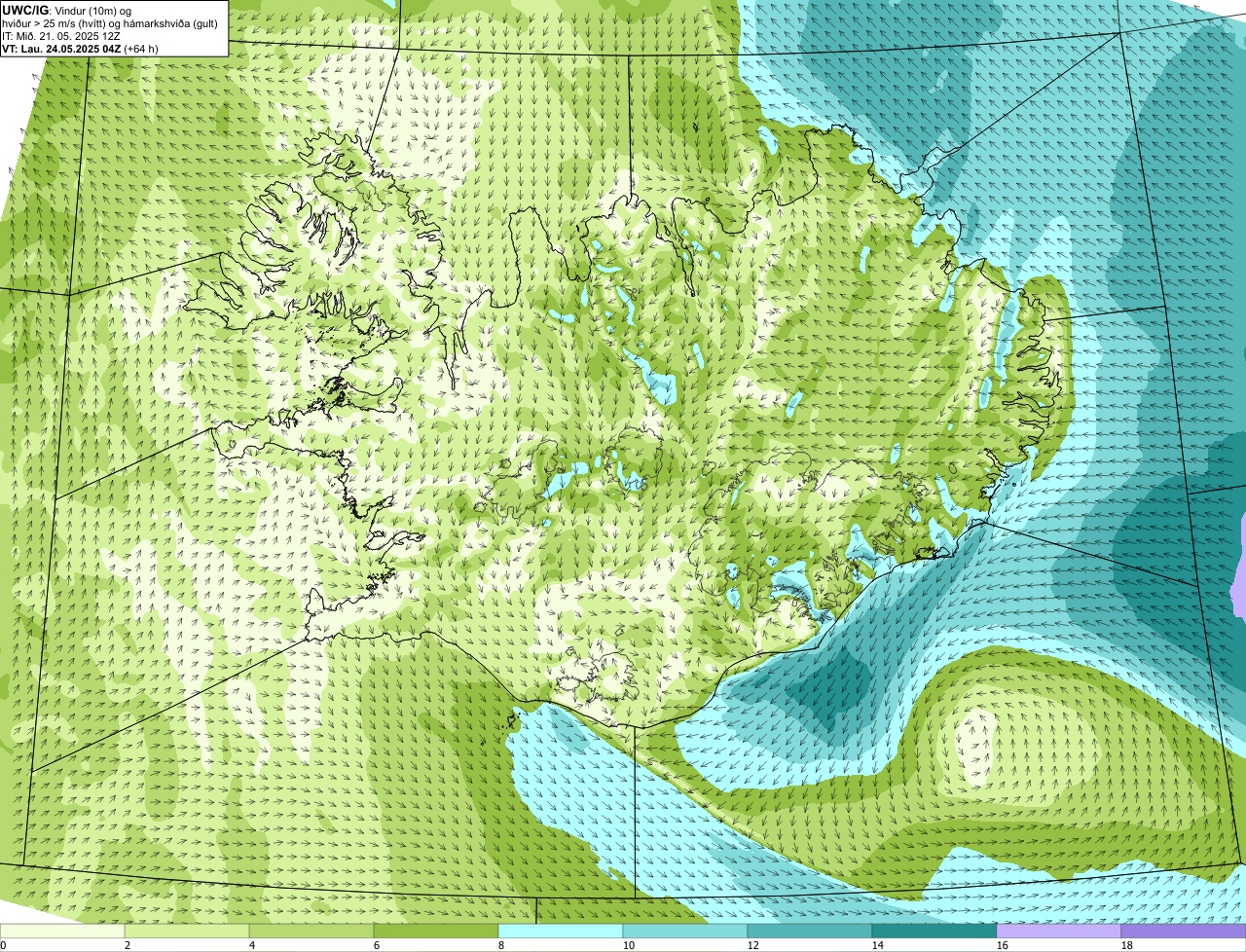Click the "18" scale label
The width and height of the screenshot is (1246, 952).
click(1127, 945)
